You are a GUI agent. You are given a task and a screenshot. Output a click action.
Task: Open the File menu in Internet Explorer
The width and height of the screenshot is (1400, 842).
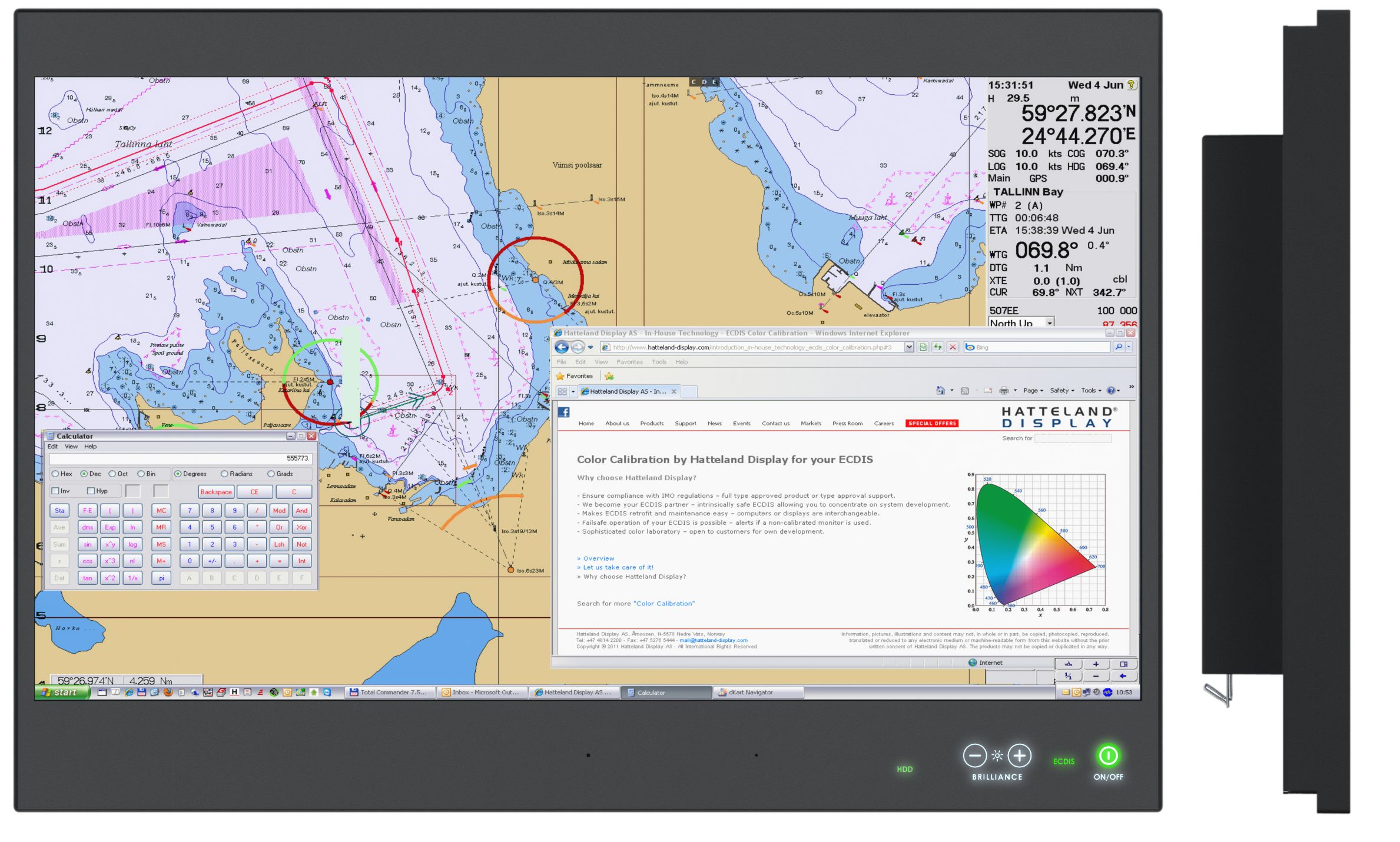click(562, 362)
